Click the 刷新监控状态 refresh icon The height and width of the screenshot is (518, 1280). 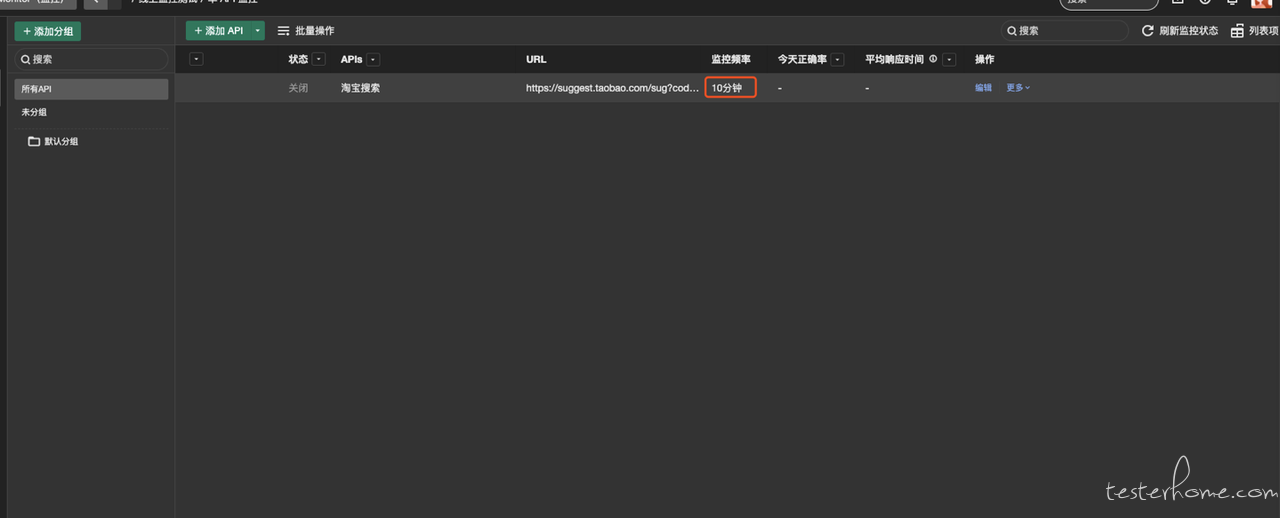point(1148,31)
